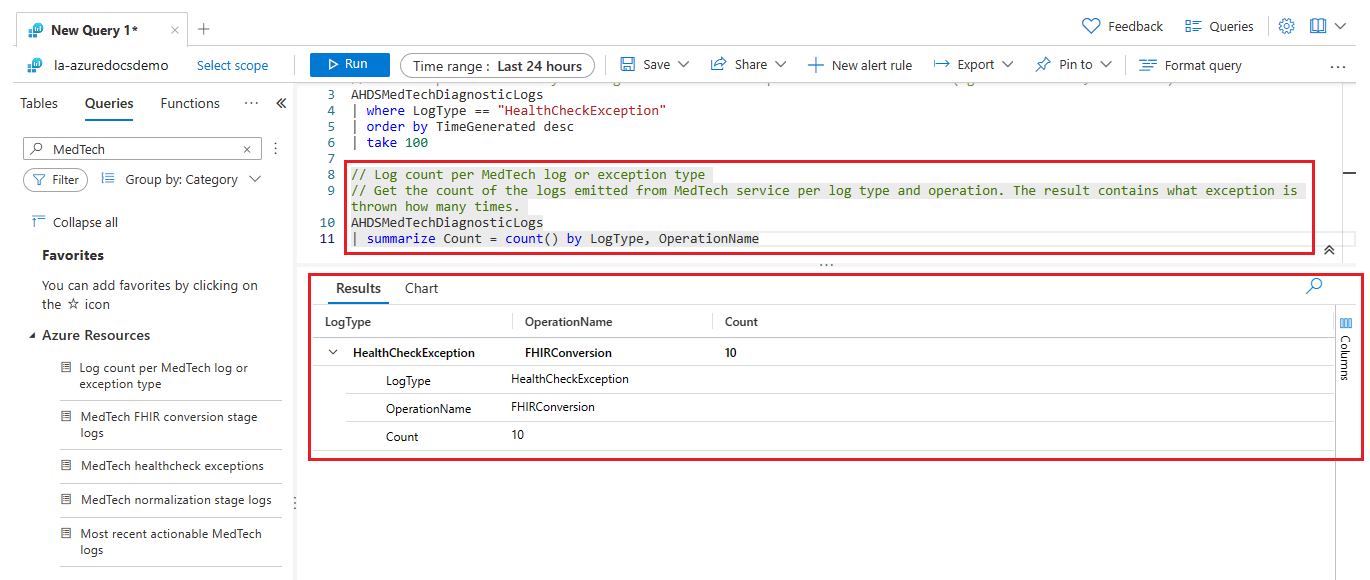Select the expanded OperationName value FHIRConversion
This screenshot has height=580, width=1370.
click(x=553, y=407)
